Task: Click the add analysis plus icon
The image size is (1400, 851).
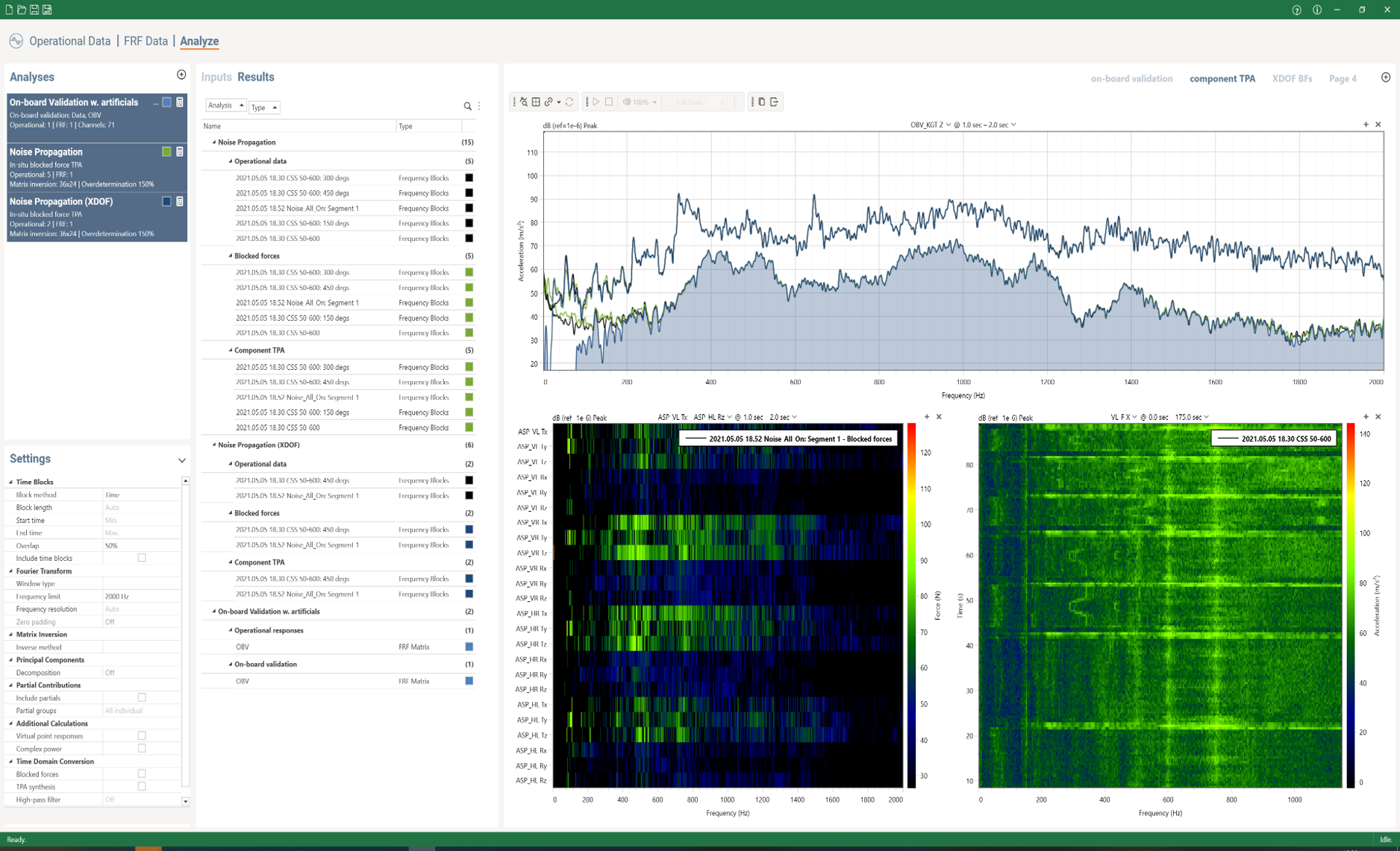Action: tap(181, 75)
